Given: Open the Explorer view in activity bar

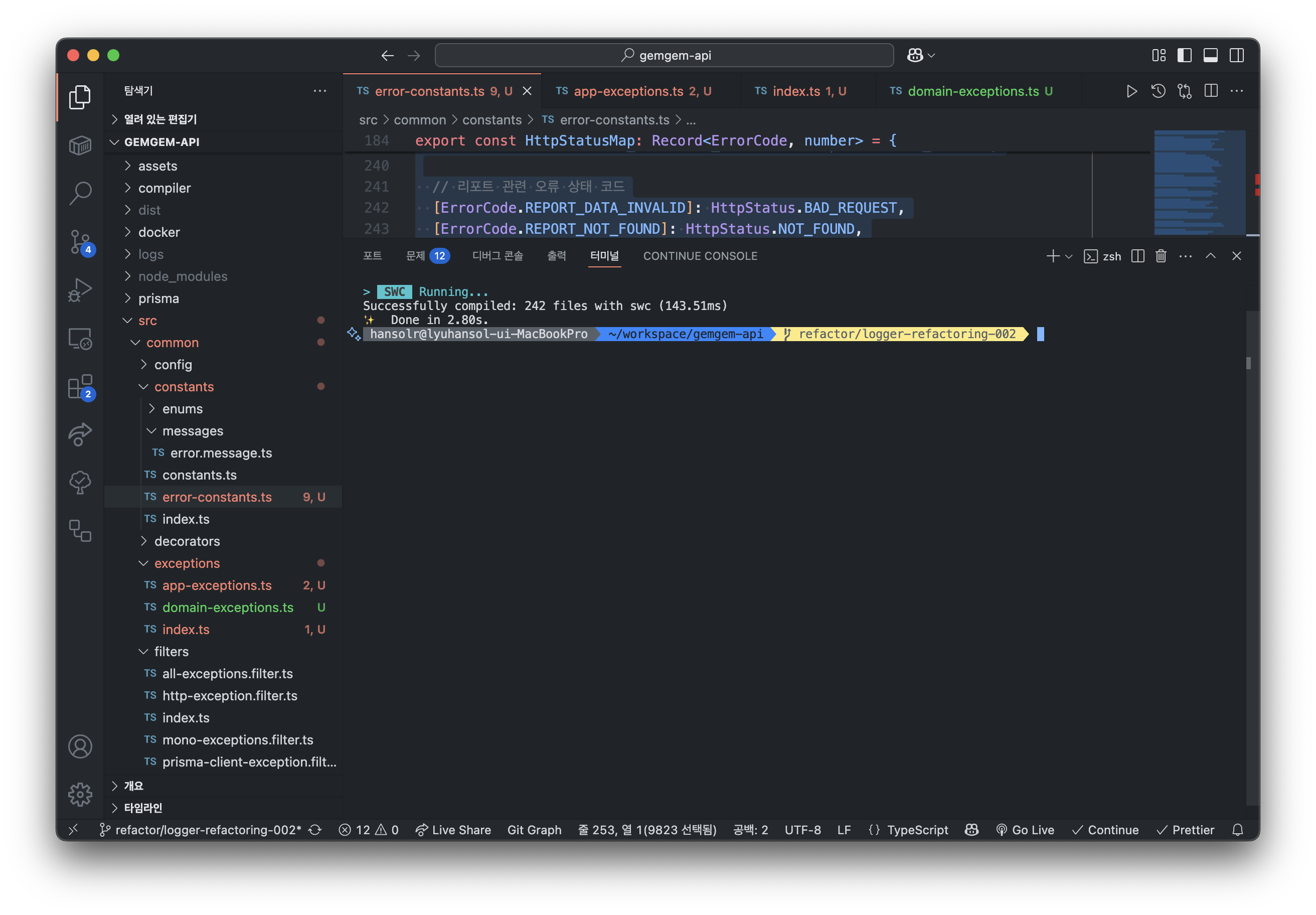Looking at the screenshot, I should (80, 97).
